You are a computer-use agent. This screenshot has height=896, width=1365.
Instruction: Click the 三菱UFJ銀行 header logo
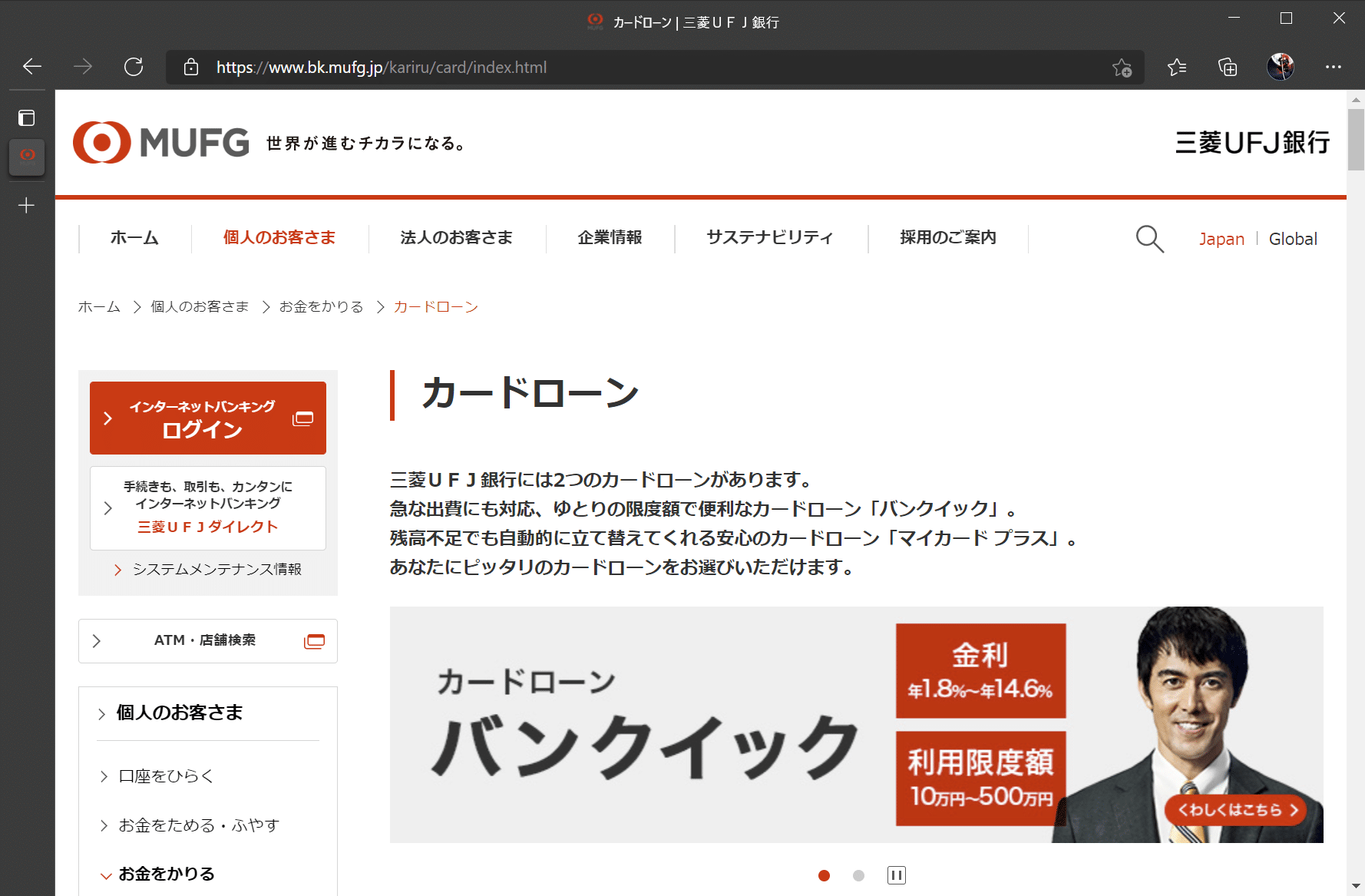point(1252,143)
